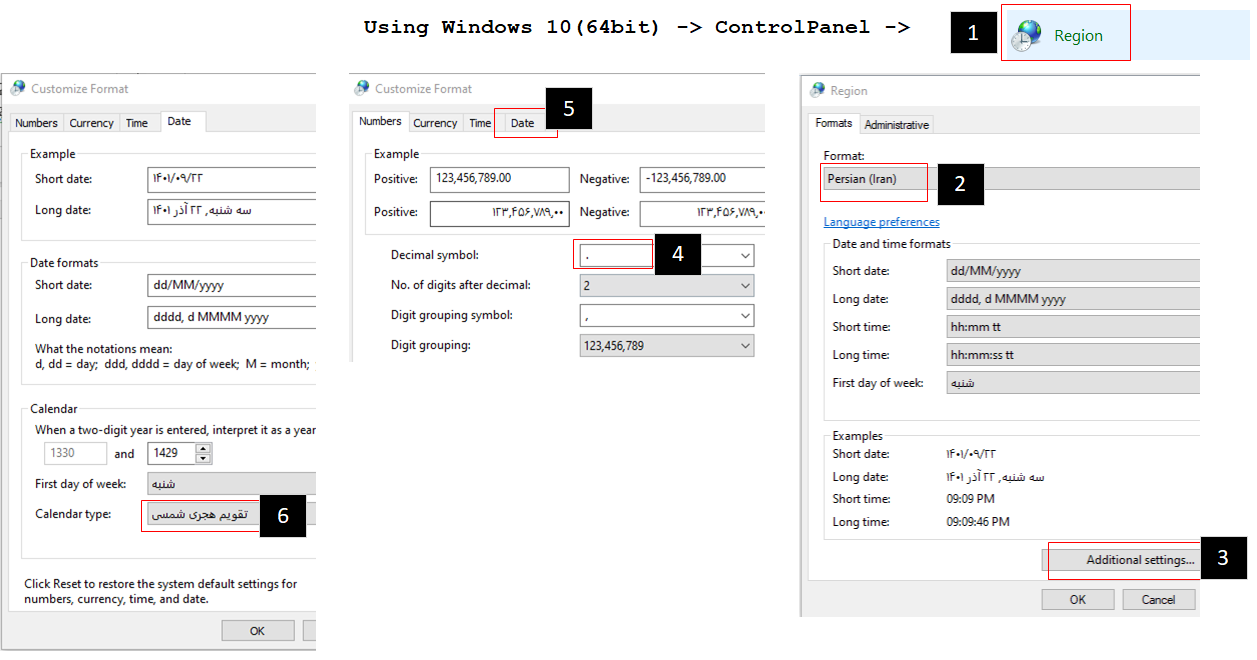Viewport: 1257px width, 660px height.
Task: Open the Calendar type dropdown
Action: point(230,514)
